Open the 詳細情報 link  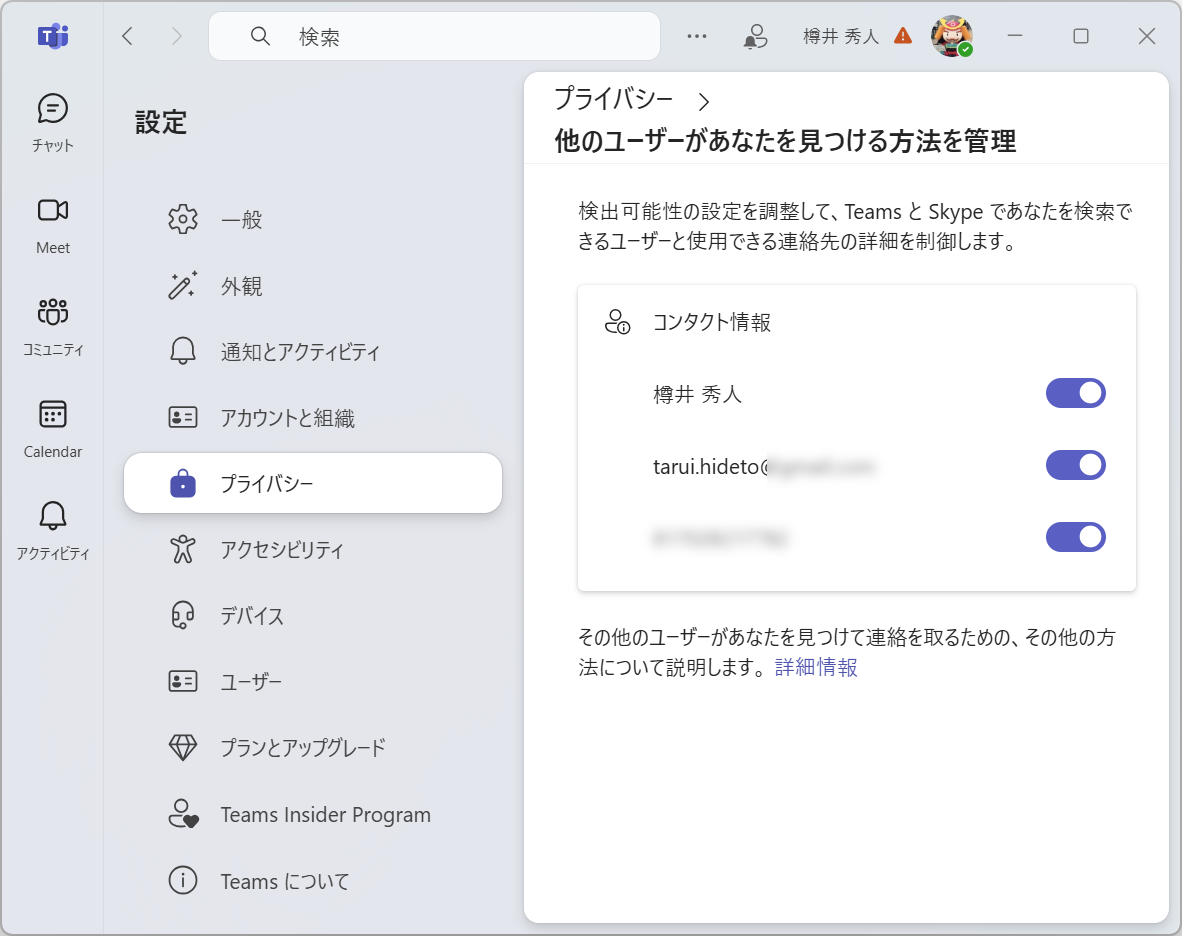tap(814, 666)
